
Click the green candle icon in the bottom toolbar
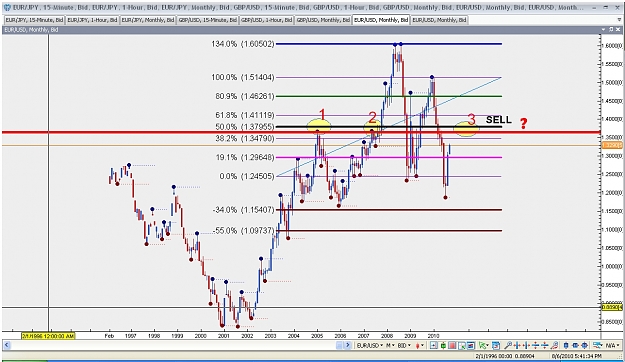(443, 345)
